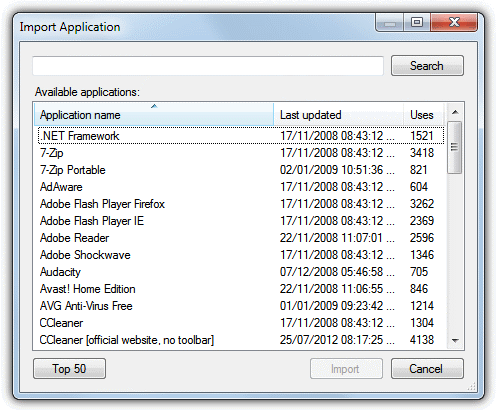The height and width of the screenshot is (411, 497).
Task: Click the vertical scrollbar thumb
Action: [x=454, y=147]
